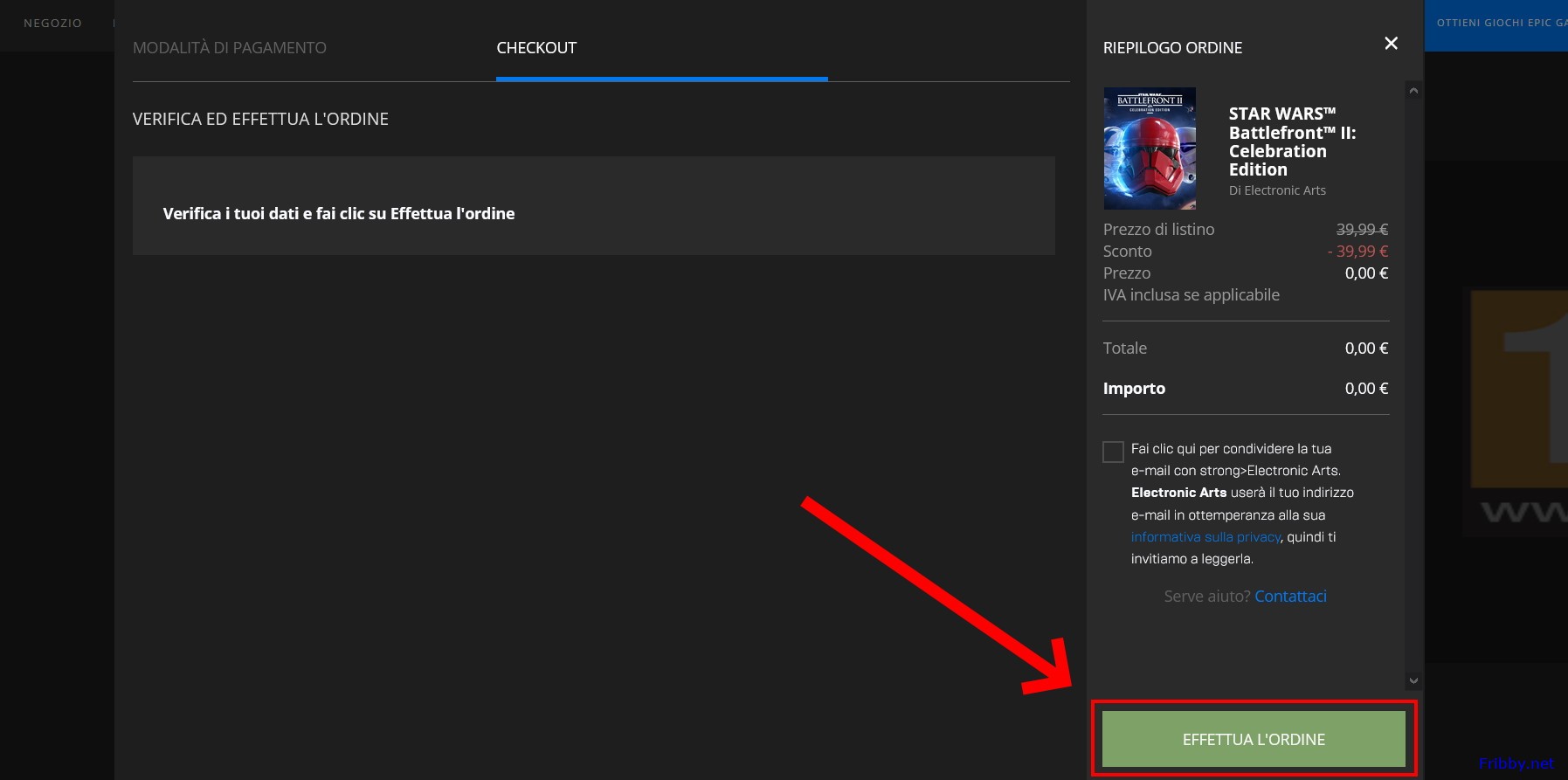Click the Verifica i tuoi dati message
This screenshot has width=1568, height=780.
339,214
